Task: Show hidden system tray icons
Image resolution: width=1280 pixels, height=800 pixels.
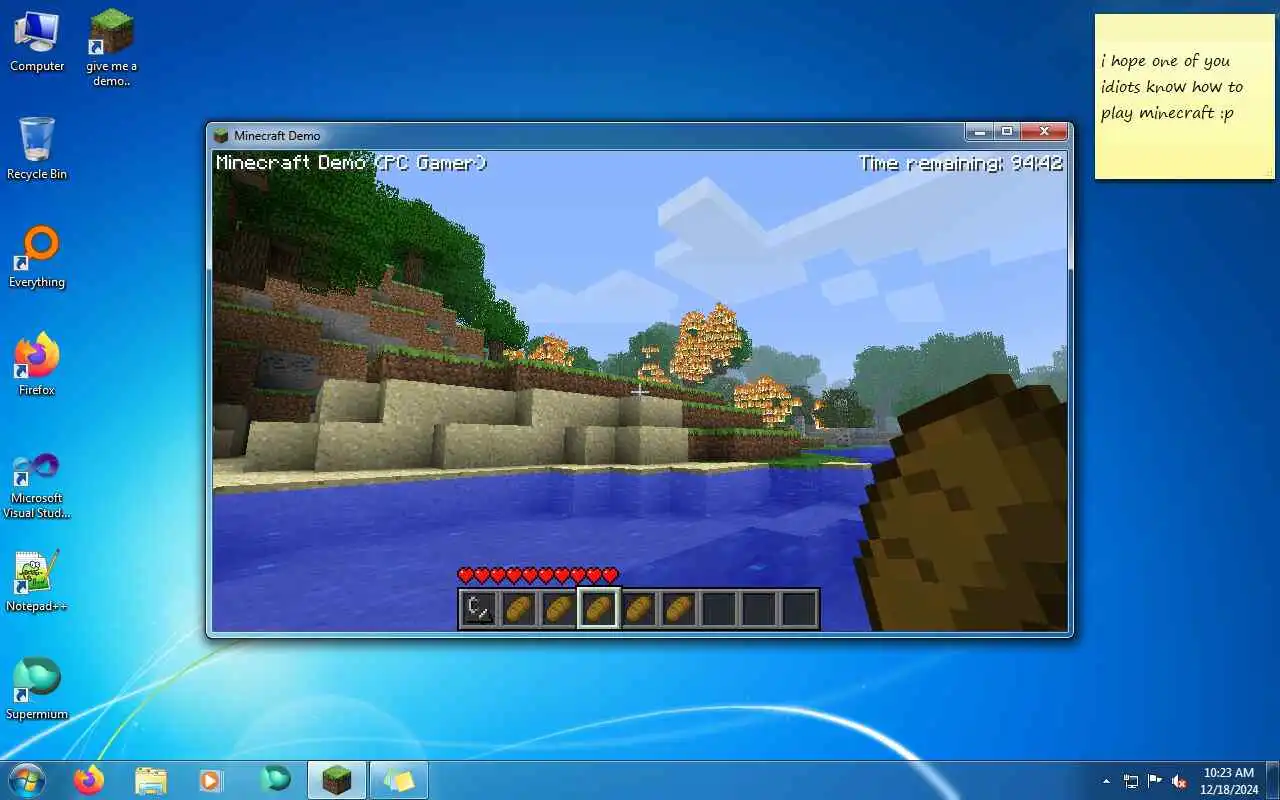Action: click(1106, 781)
